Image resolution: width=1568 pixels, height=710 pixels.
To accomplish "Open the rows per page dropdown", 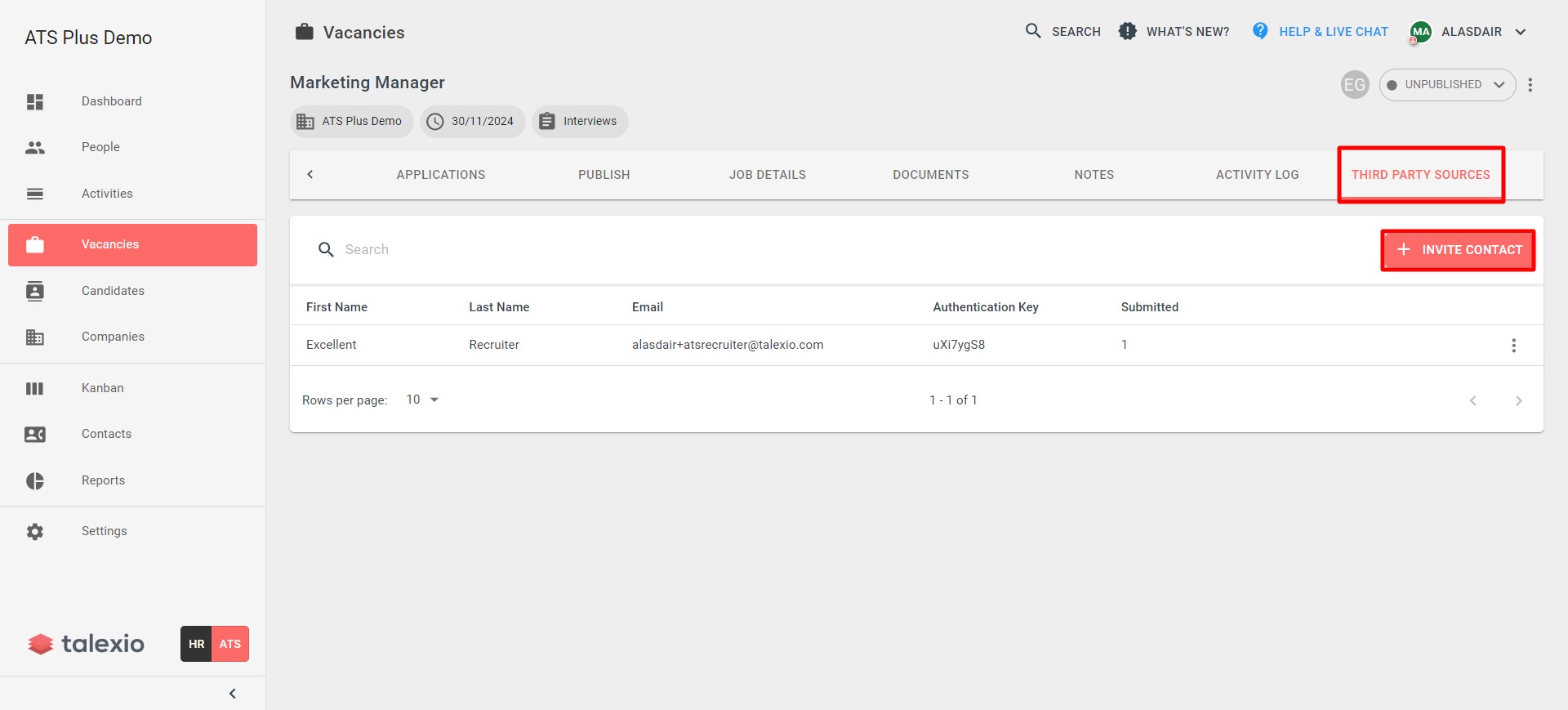I will click(423, 400).
